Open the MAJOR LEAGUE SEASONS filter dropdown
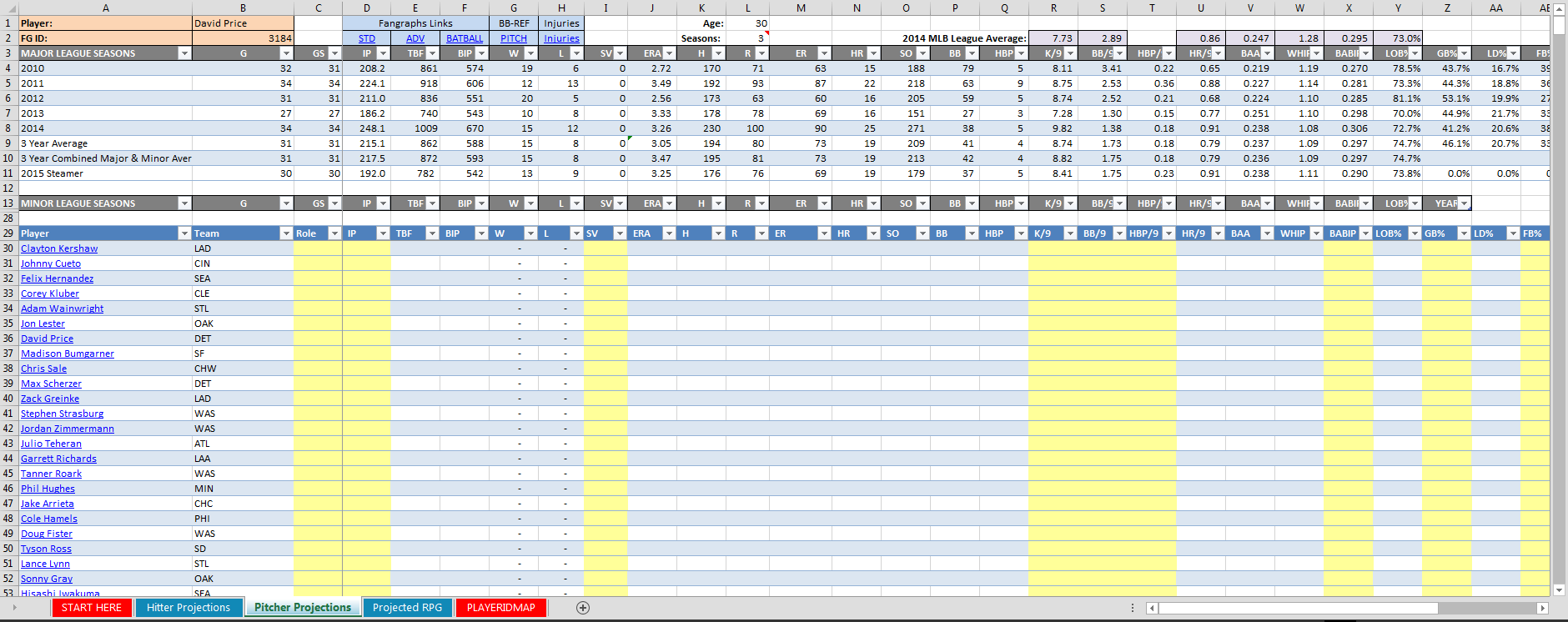Screen dimensions: 1568x622 tap(184, 53)
